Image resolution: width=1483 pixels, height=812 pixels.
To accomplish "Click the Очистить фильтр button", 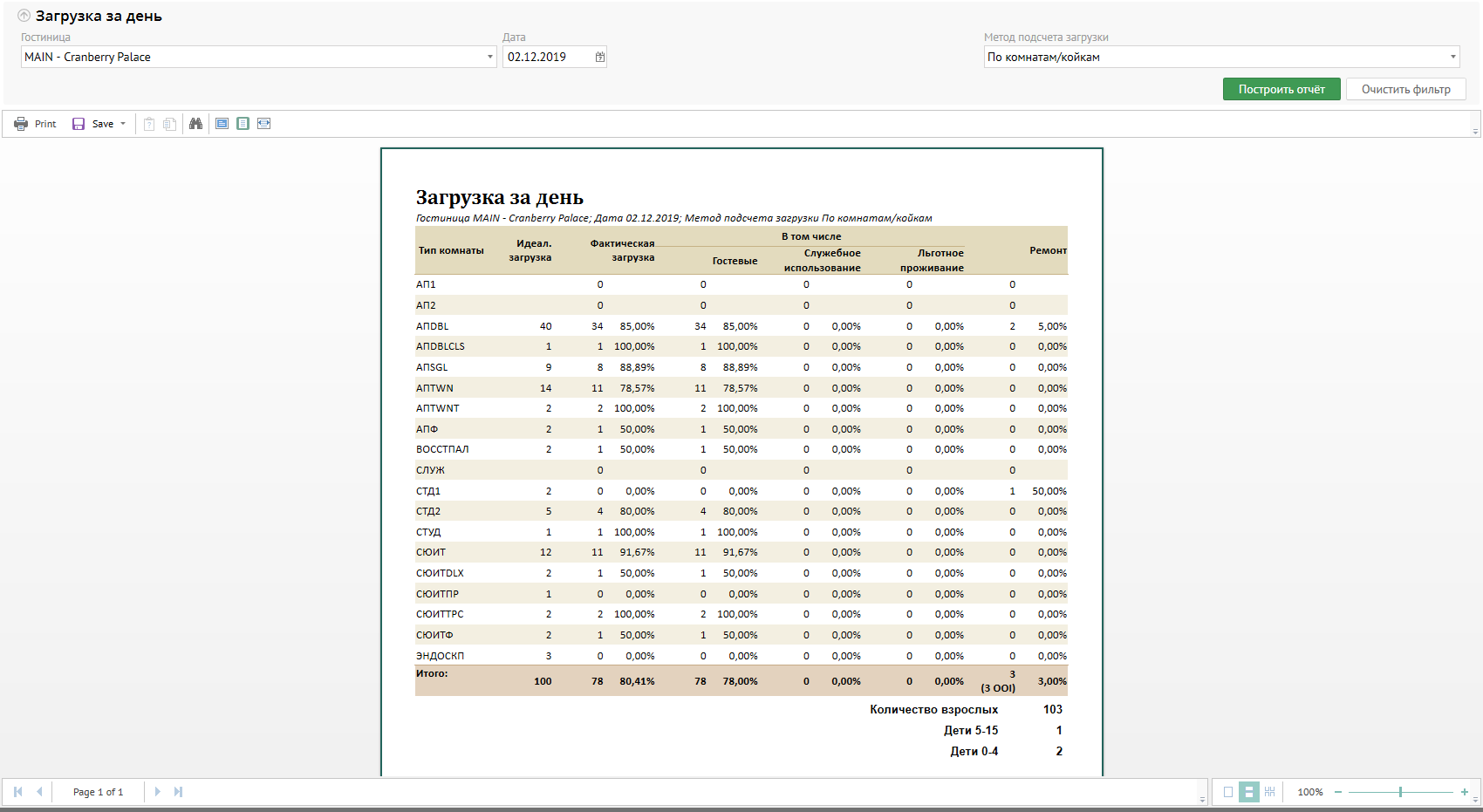I will pyautogui.click(x=1405, y=89).
